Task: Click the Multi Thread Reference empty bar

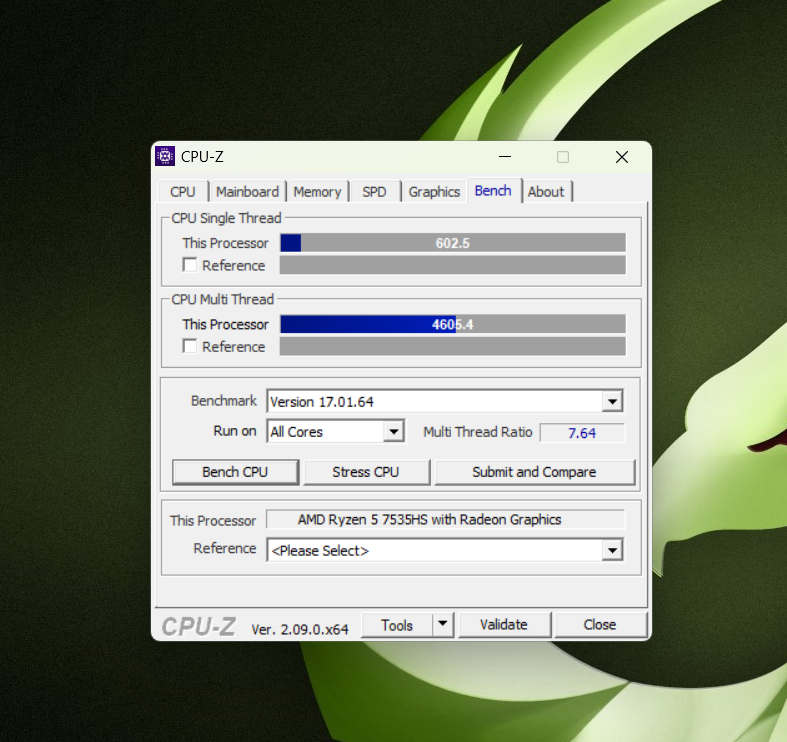Action: [453, 346]
